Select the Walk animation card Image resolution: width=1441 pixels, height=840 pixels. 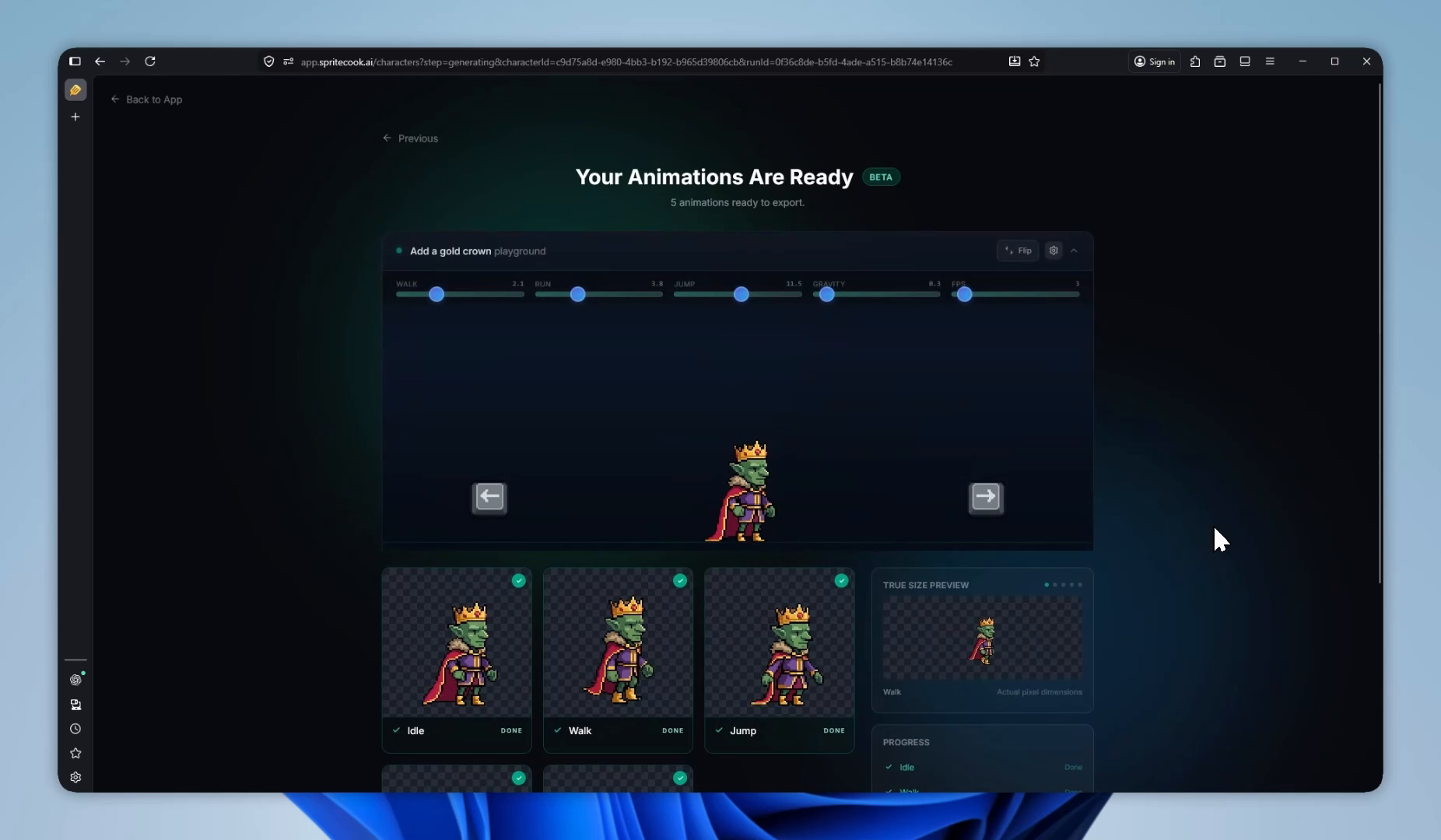click(618, 660)
